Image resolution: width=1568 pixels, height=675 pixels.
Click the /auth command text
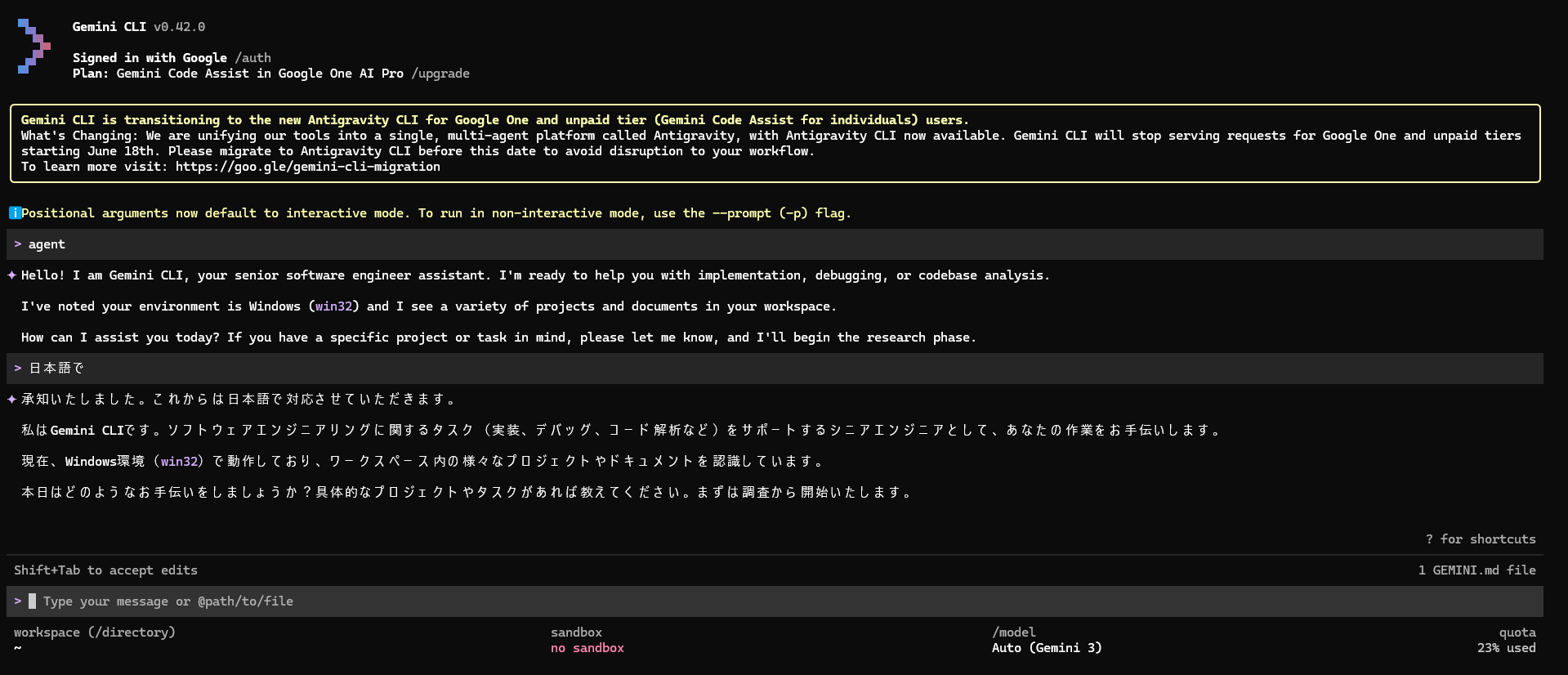(252, 58)
